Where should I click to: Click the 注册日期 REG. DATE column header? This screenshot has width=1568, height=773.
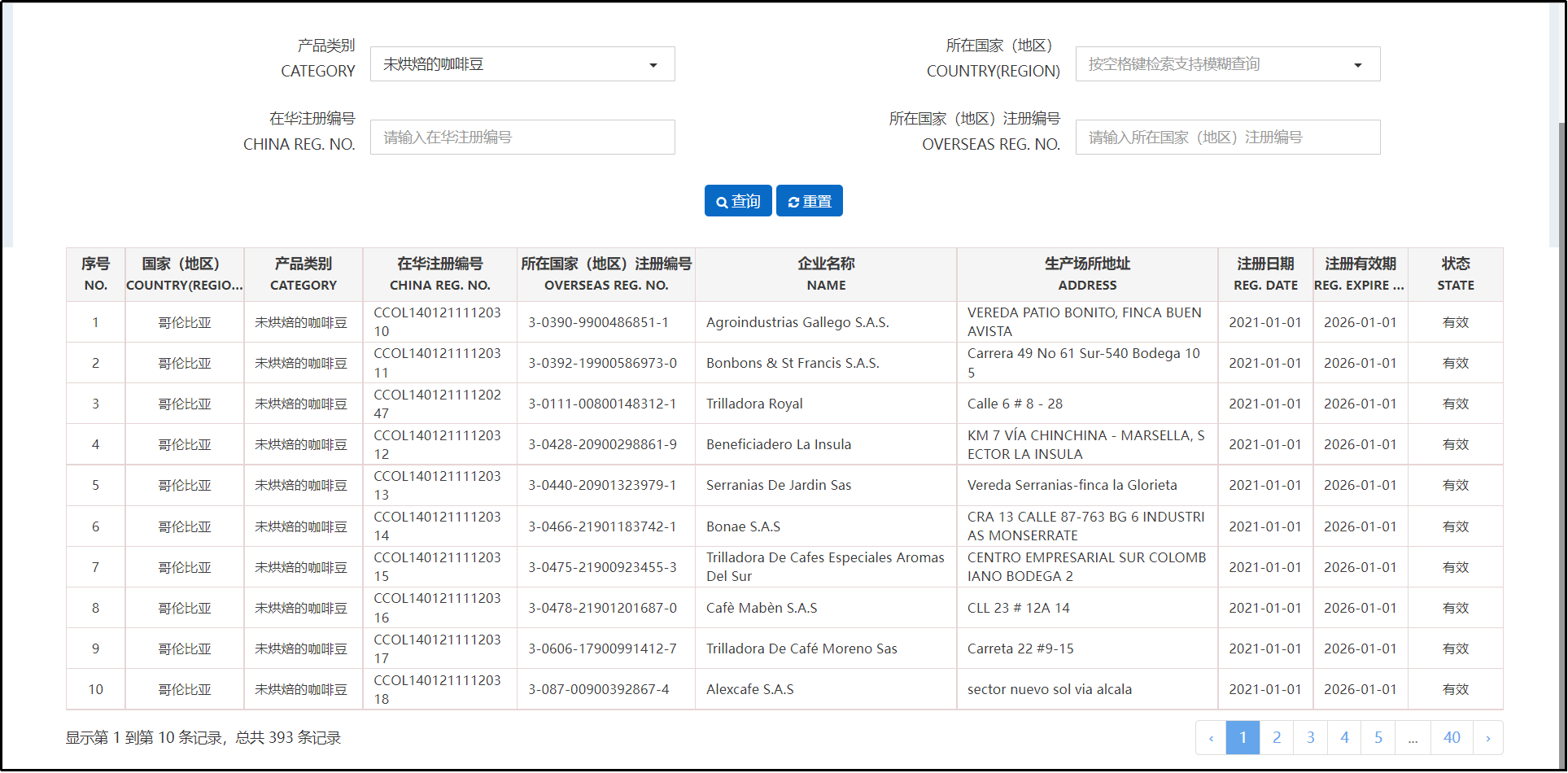tap(1265, 274)
